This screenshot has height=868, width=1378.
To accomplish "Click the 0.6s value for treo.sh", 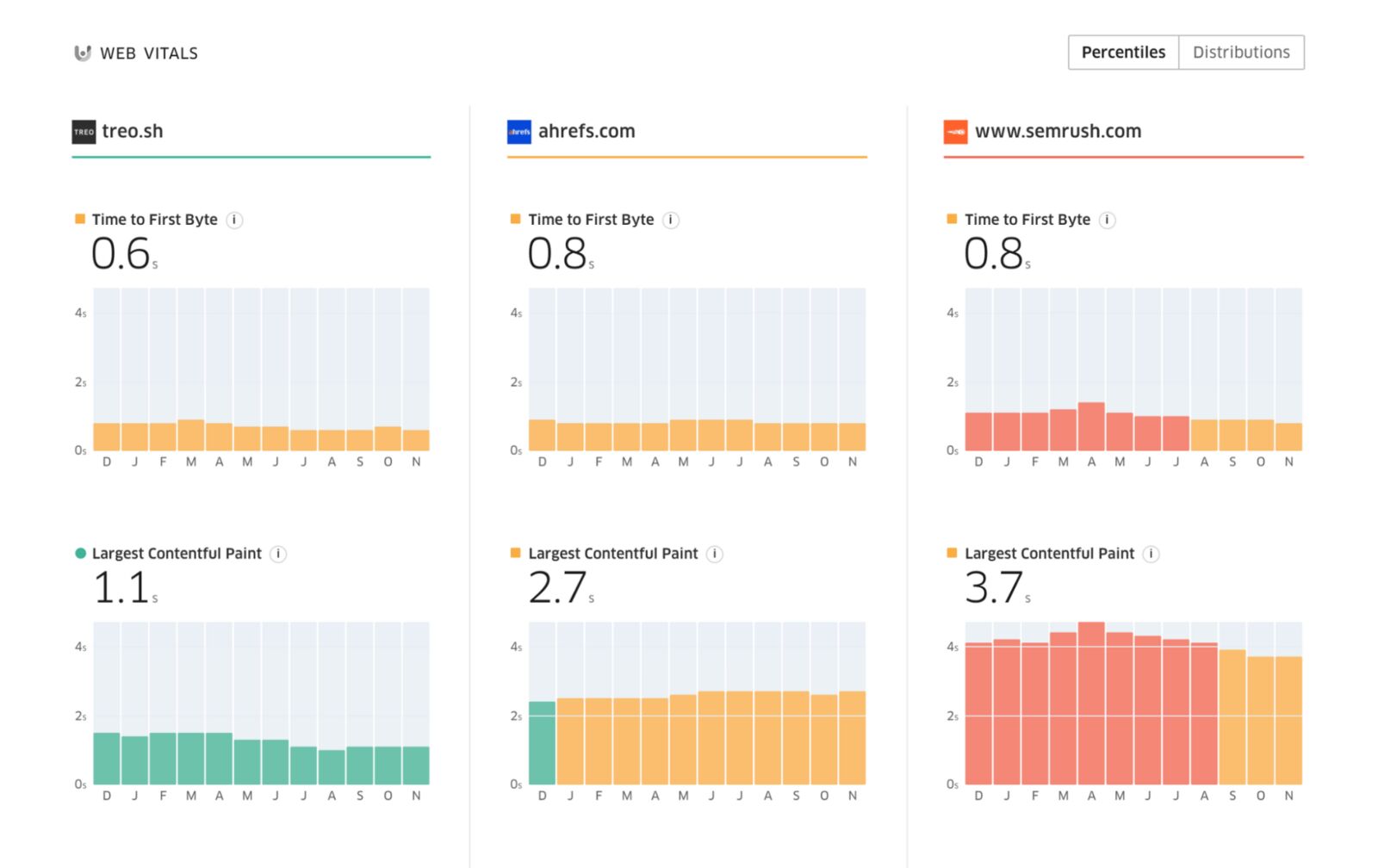I will (125, 254).
